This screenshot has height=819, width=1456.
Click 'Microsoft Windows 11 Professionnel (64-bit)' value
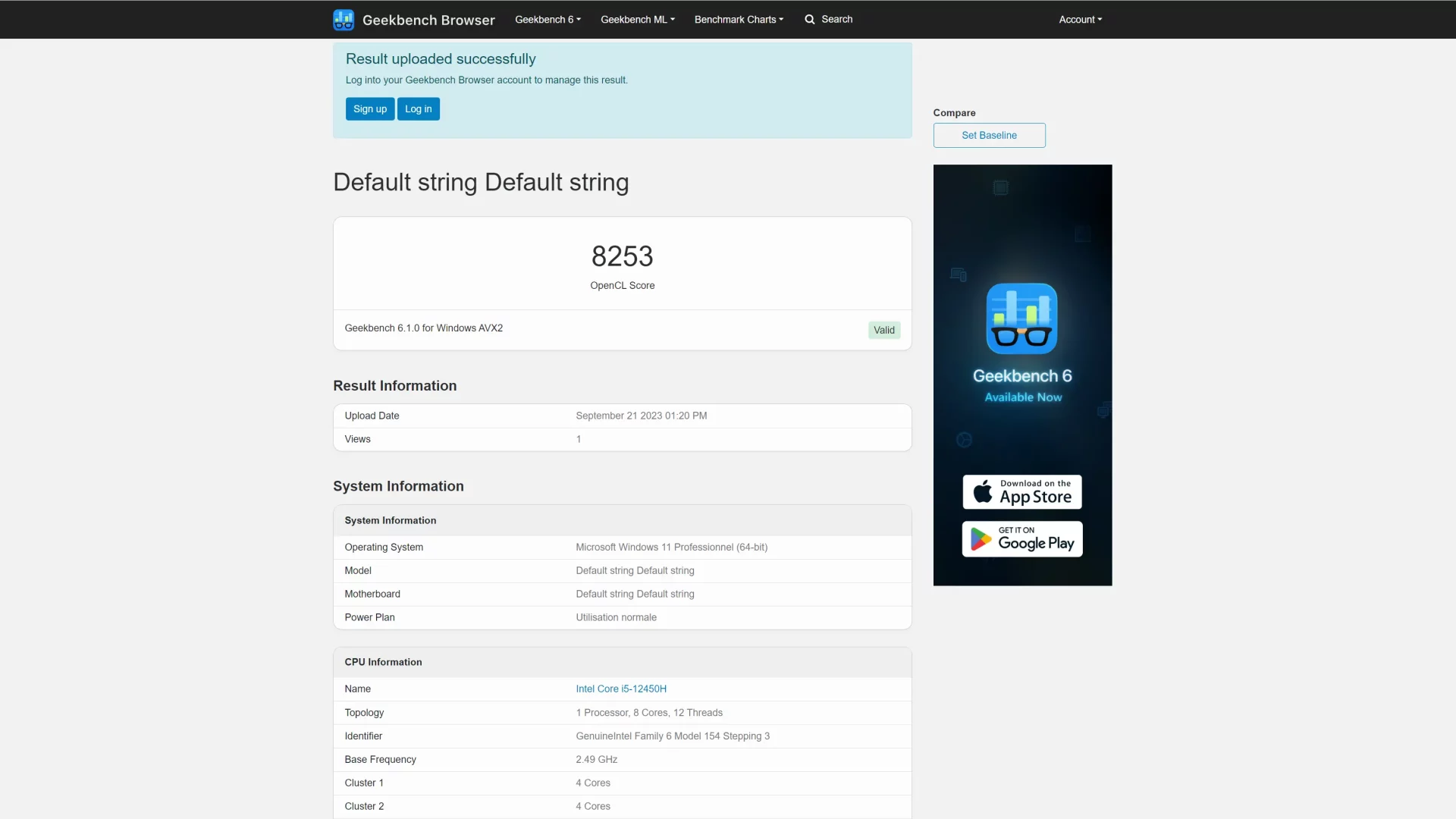coord(672,548)
